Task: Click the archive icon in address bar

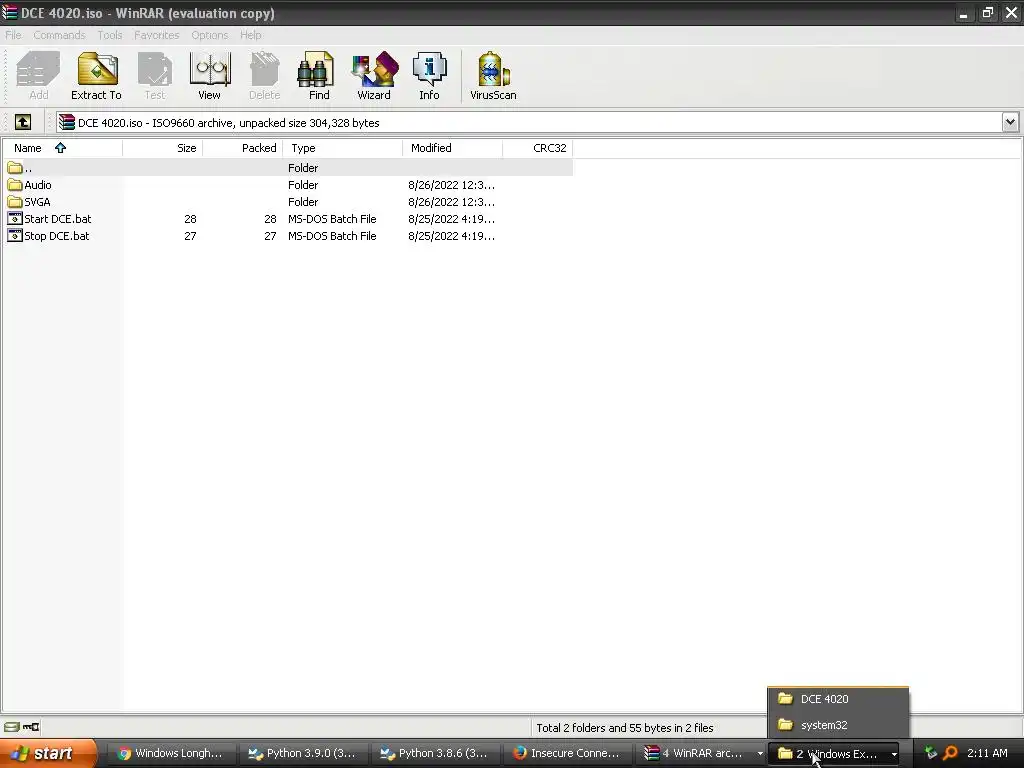Action: pyautogui.click(x=66, y=122)
